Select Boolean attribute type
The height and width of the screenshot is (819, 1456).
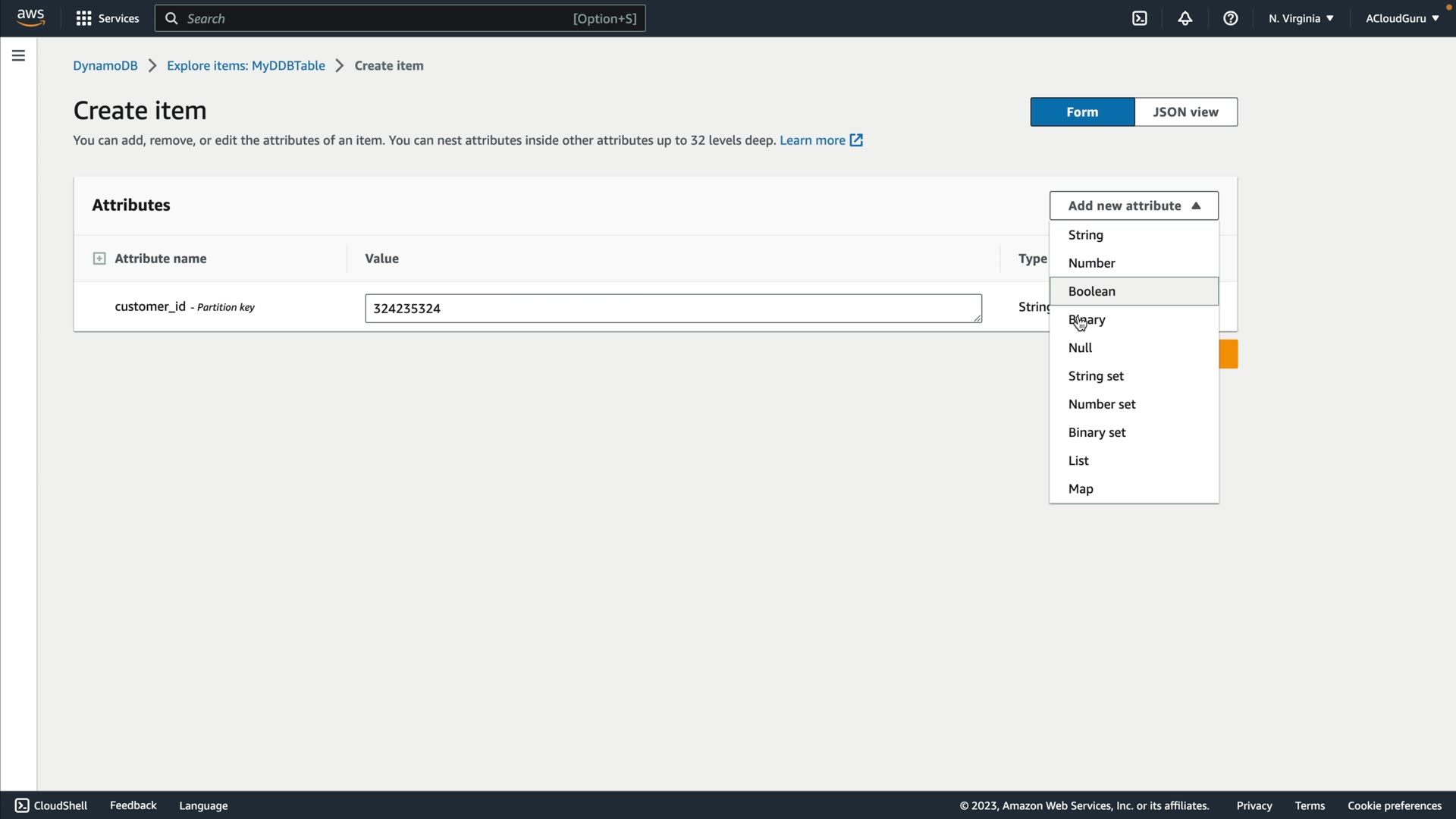1092,291
